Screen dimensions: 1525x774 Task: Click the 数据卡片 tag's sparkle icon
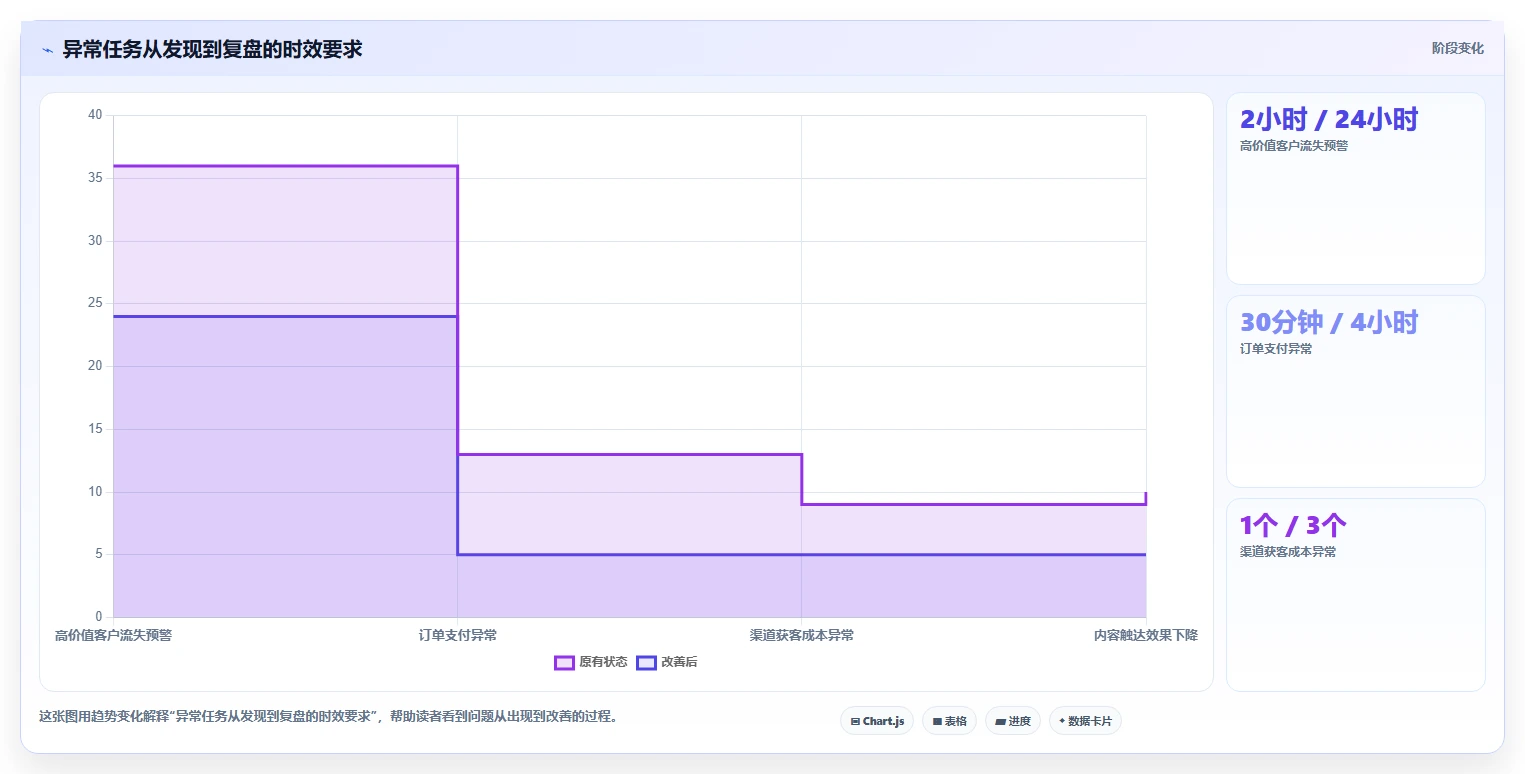[1062, 721]
